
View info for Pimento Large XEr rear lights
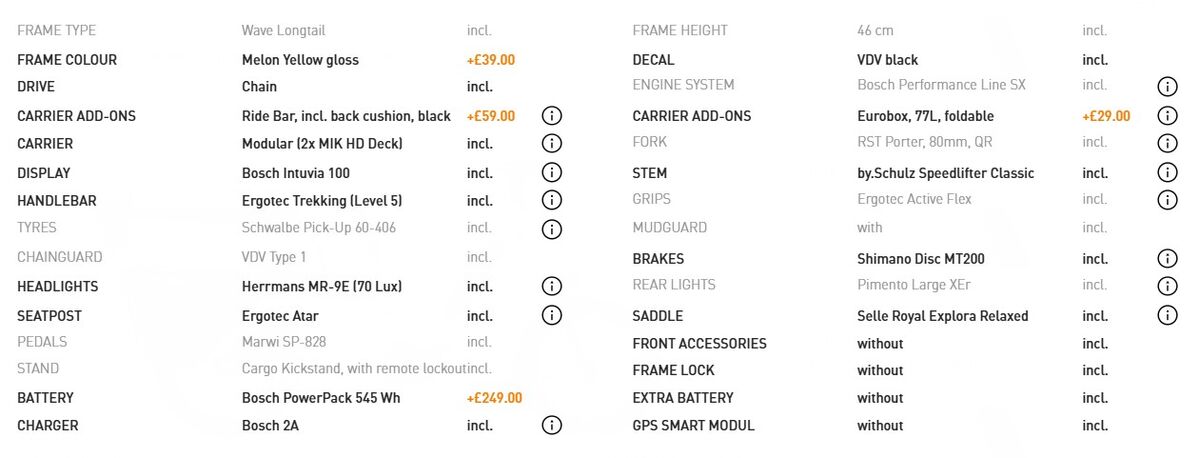pyautogui.click(x=1167, y=287)
